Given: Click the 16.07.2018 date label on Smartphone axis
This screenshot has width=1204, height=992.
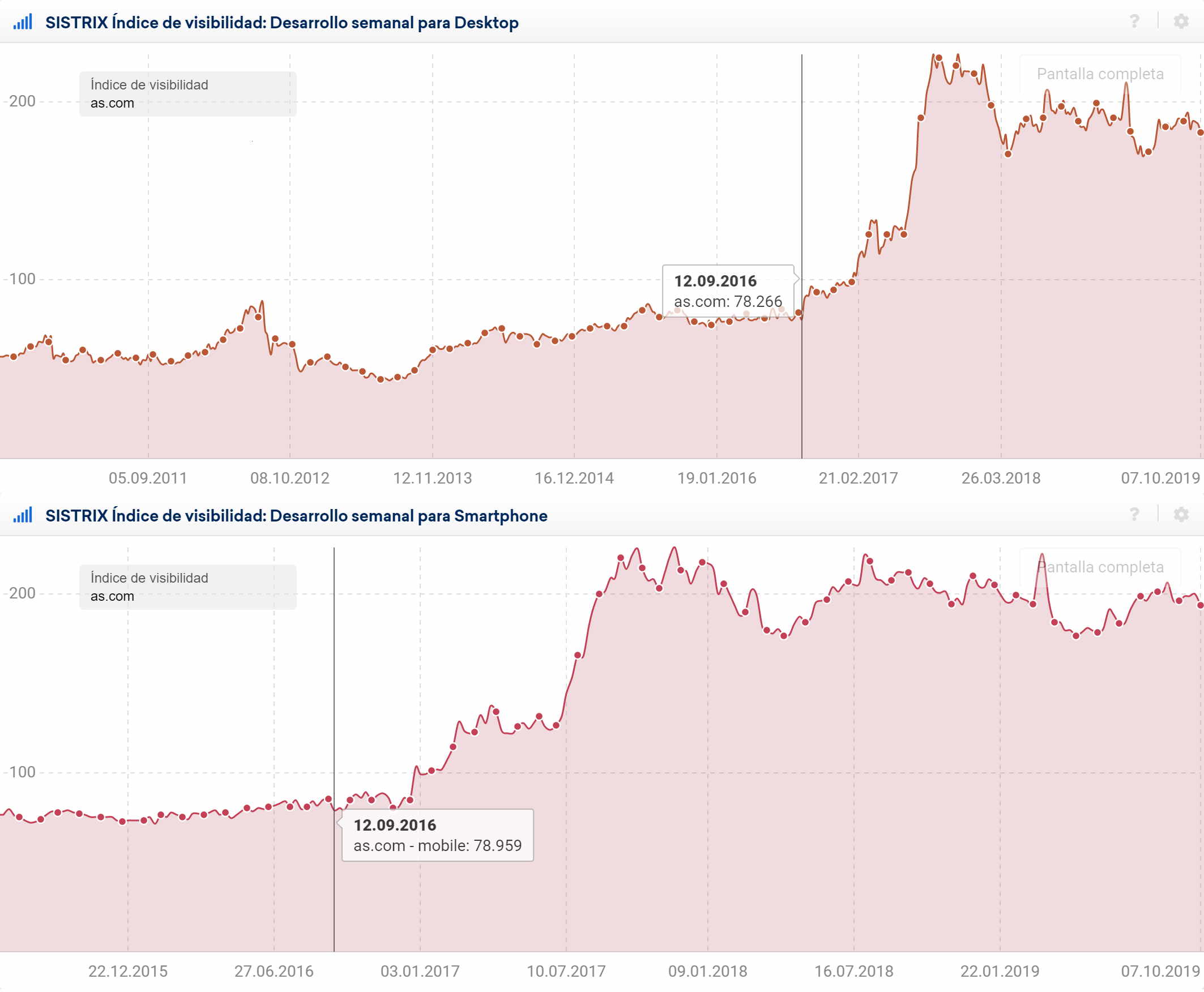Looking at the screenshot, I should click(853, 972).
